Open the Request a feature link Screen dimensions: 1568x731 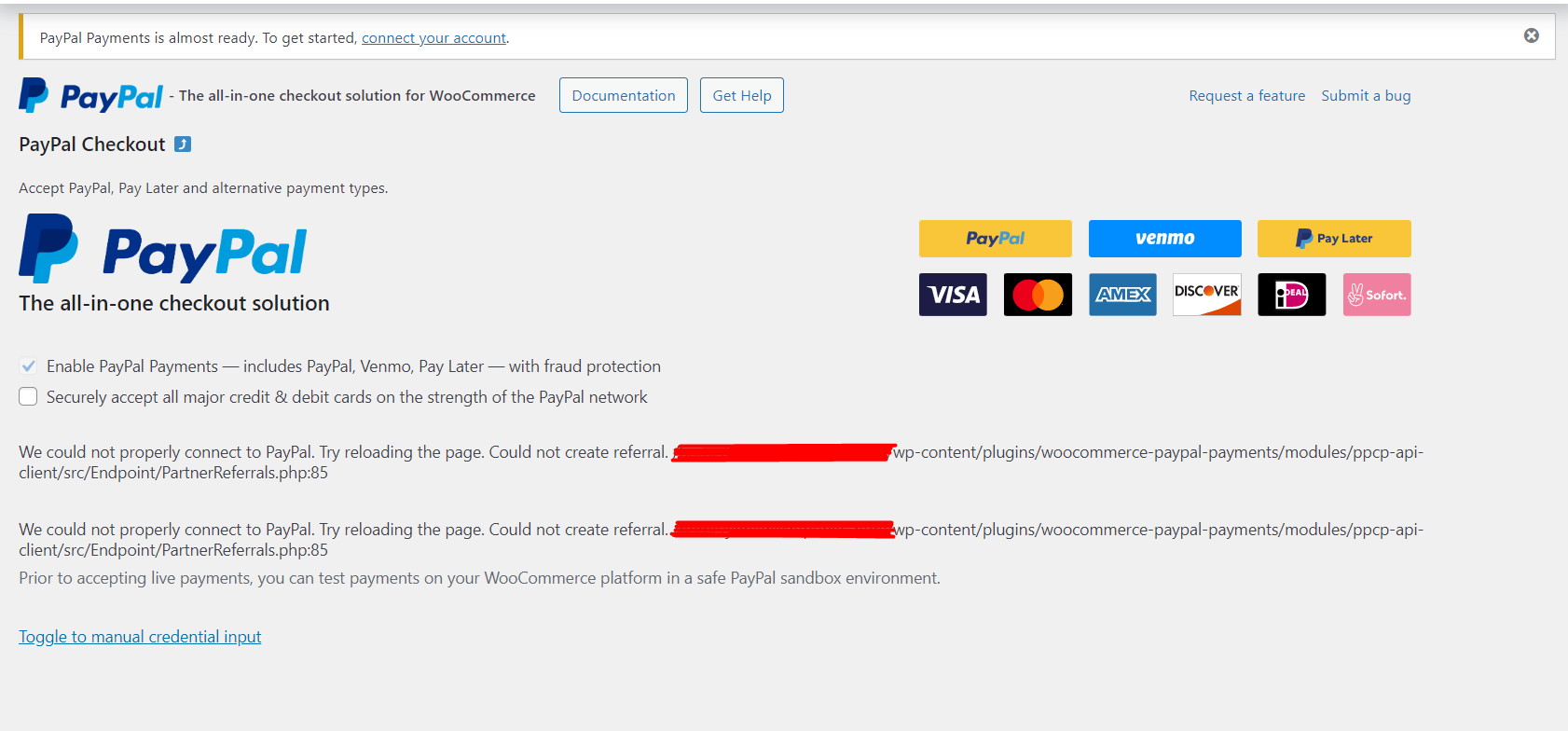tap(1247, 96)
